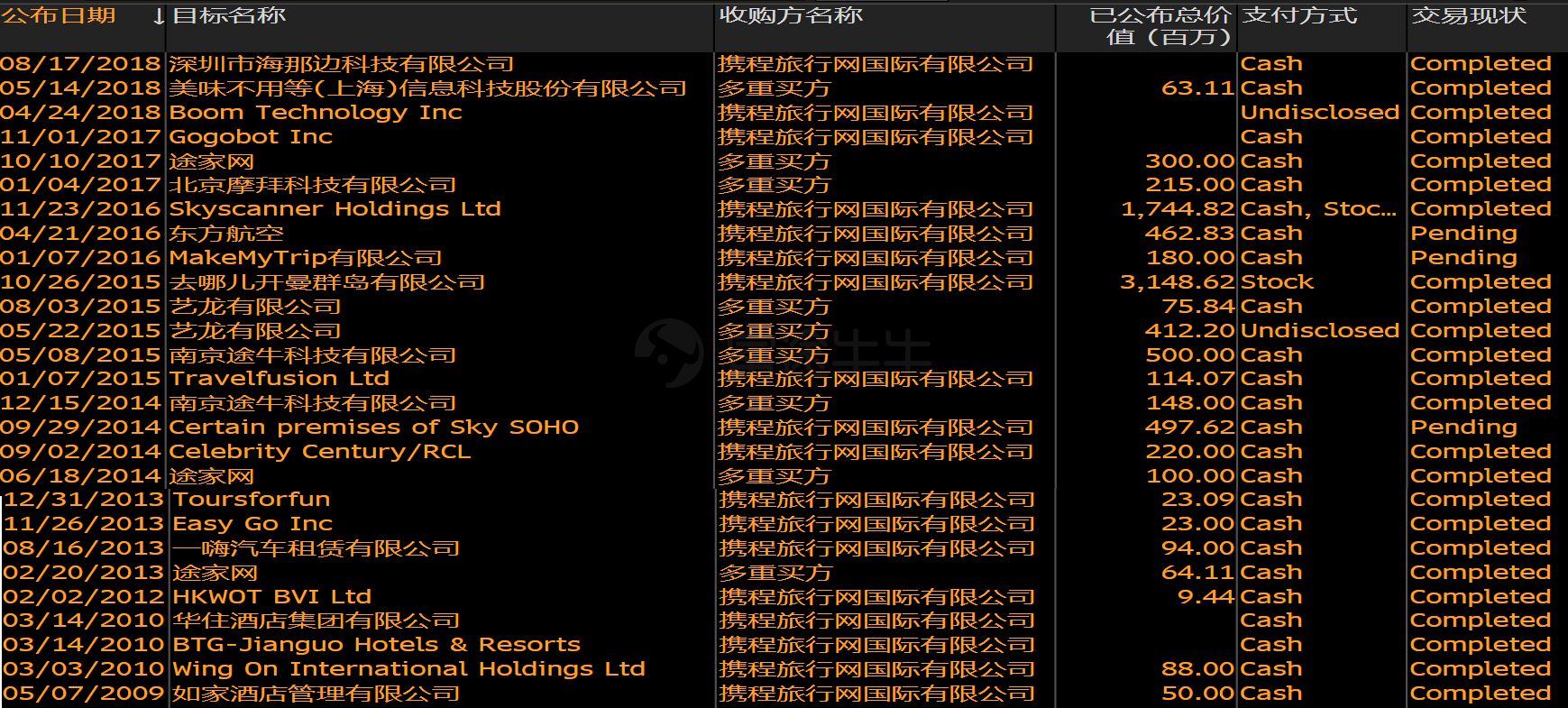The width and height of the screenshot is (1568, 708).
Task: Select 一嗨汽车租赁有限公司 target
Action: coord(316,548)
